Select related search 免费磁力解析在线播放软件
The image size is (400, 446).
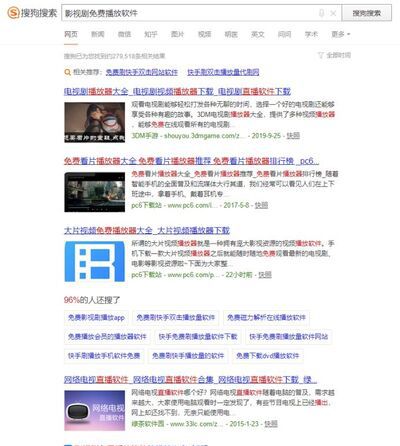(266, 317)
